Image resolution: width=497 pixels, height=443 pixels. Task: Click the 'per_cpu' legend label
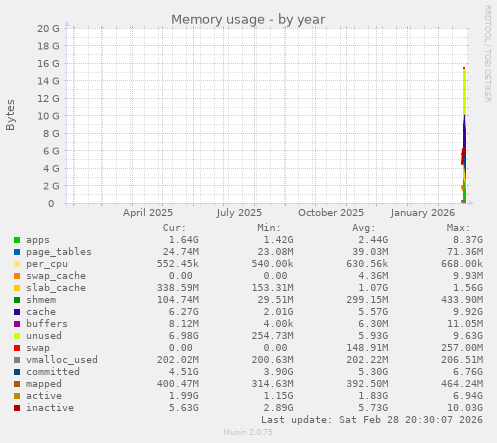coord(47,264)
